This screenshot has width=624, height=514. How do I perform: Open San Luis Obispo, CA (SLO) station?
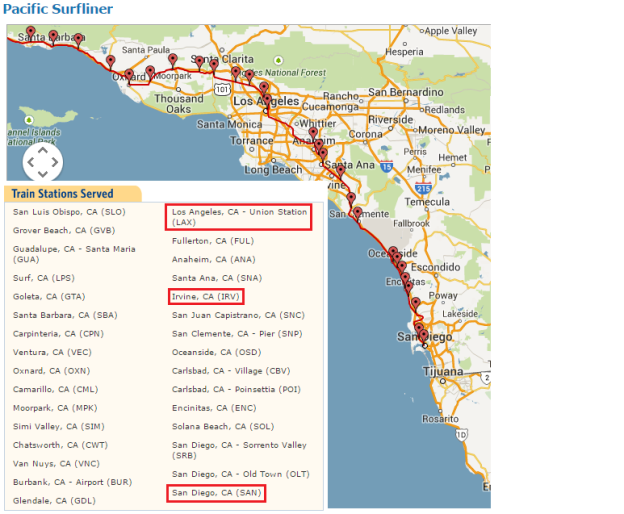pos(69,212)
